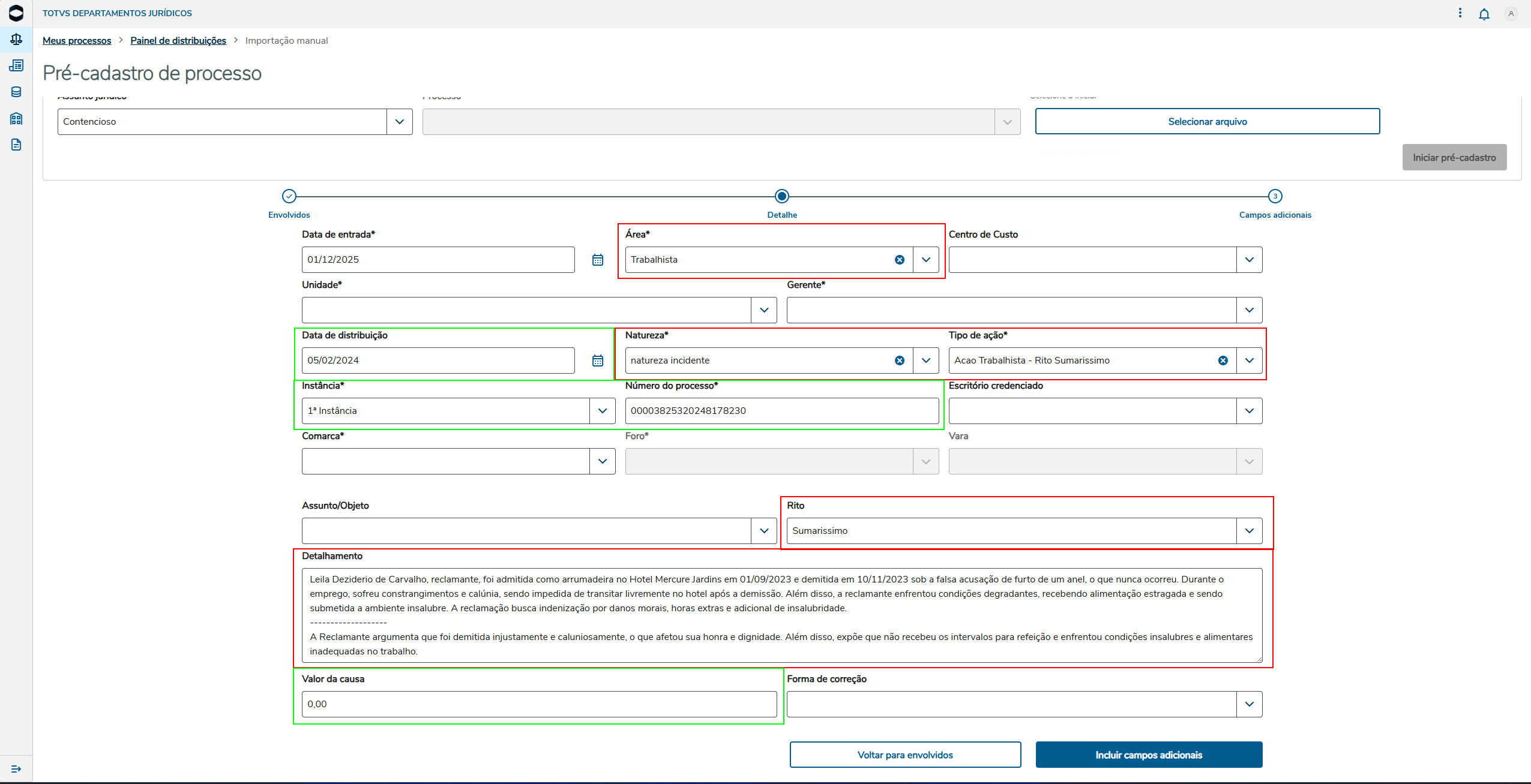Go to Envolvidos step
The height and width of the screenshot is (784, 1531).
pyautogui.click(x=289, y=196)
